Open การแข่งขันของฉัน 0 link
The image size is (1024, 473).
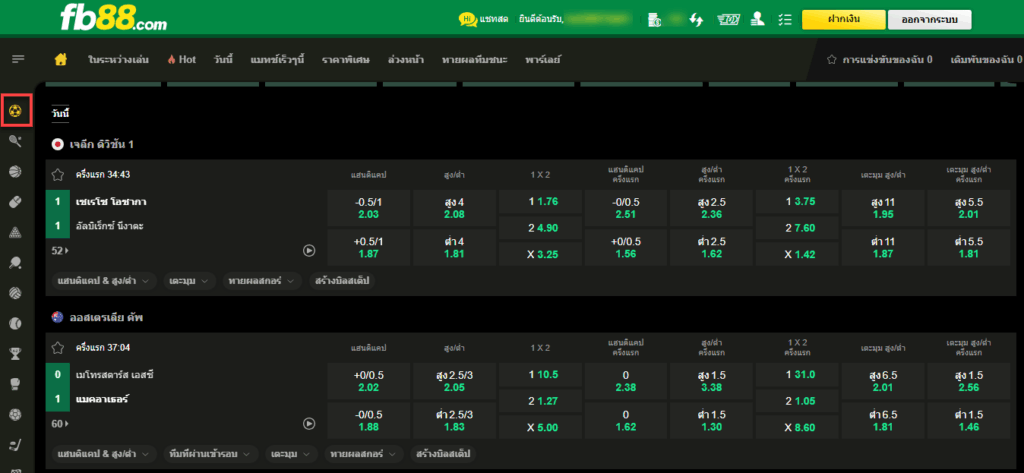[887, 59]
